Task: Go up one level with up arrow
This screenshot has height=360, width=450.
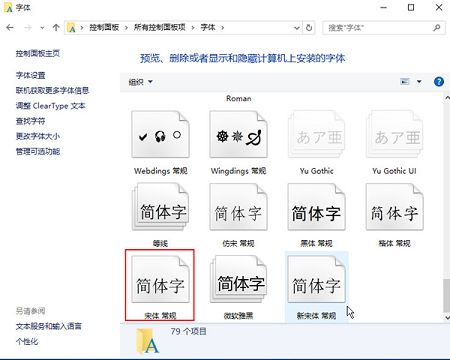Action: point(56,28)
